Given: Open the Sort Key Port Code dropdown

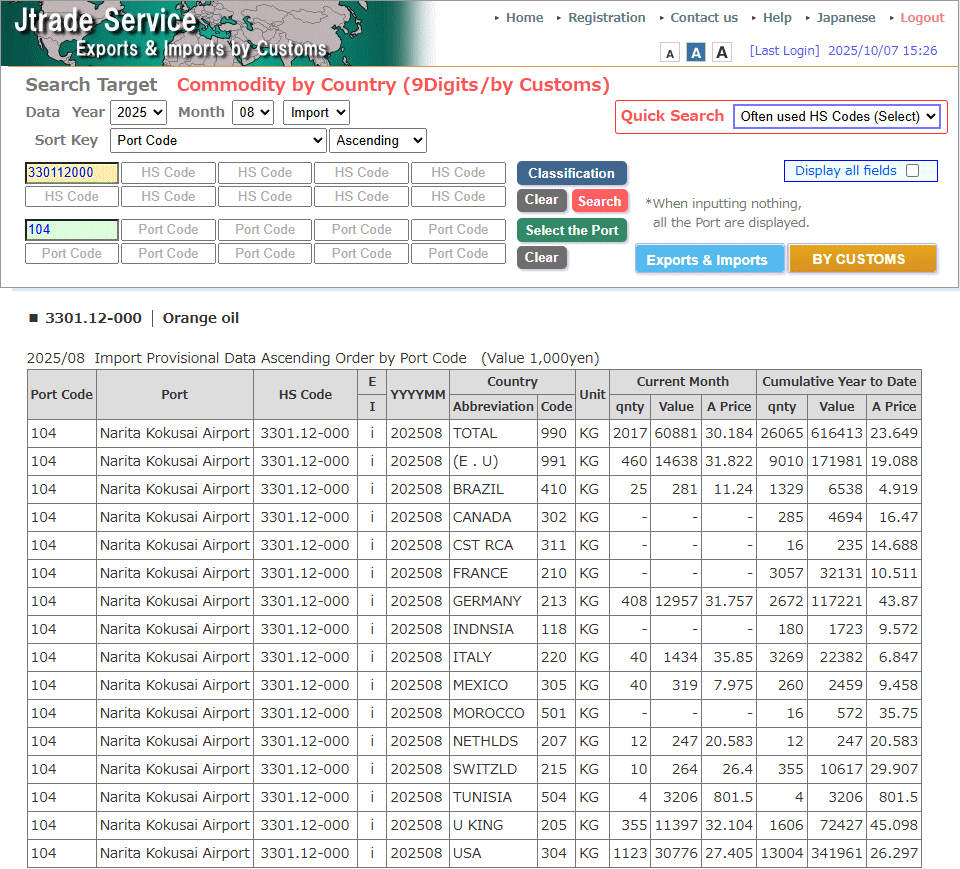Looking at the screenshot, I should click(218, 141).
